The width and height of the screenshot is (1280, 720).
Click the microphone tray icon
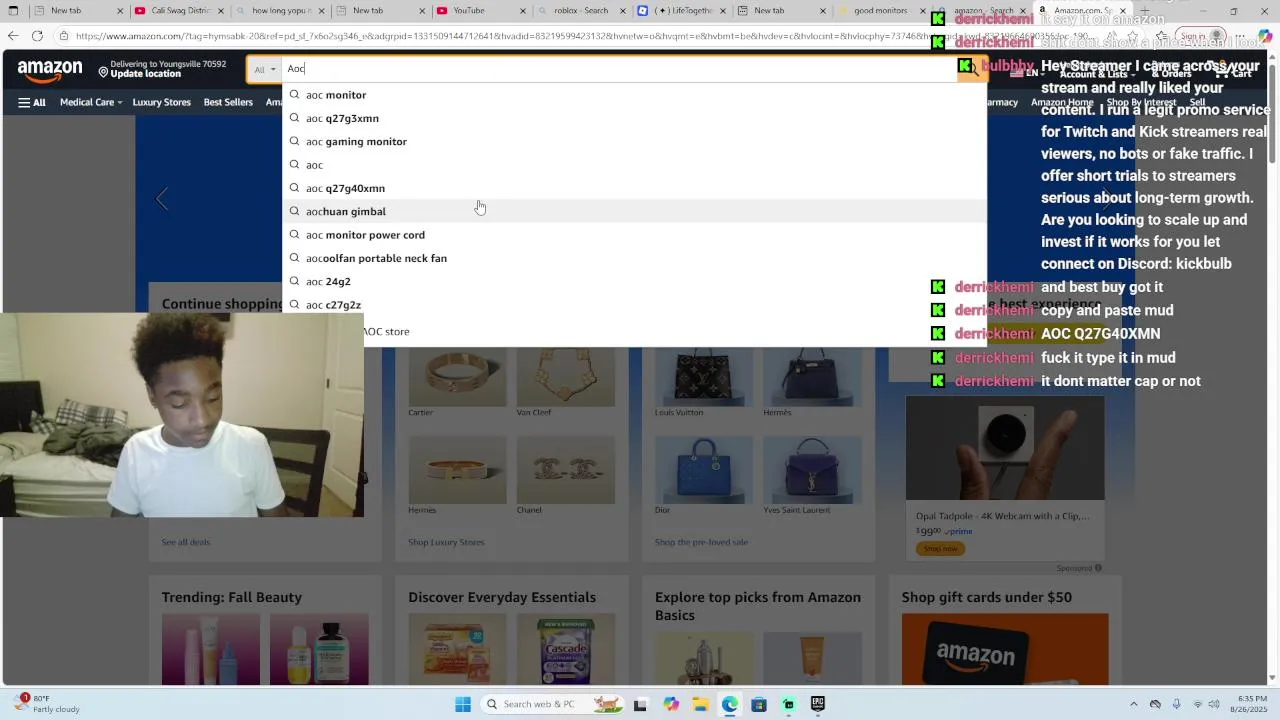[1176, 704]
